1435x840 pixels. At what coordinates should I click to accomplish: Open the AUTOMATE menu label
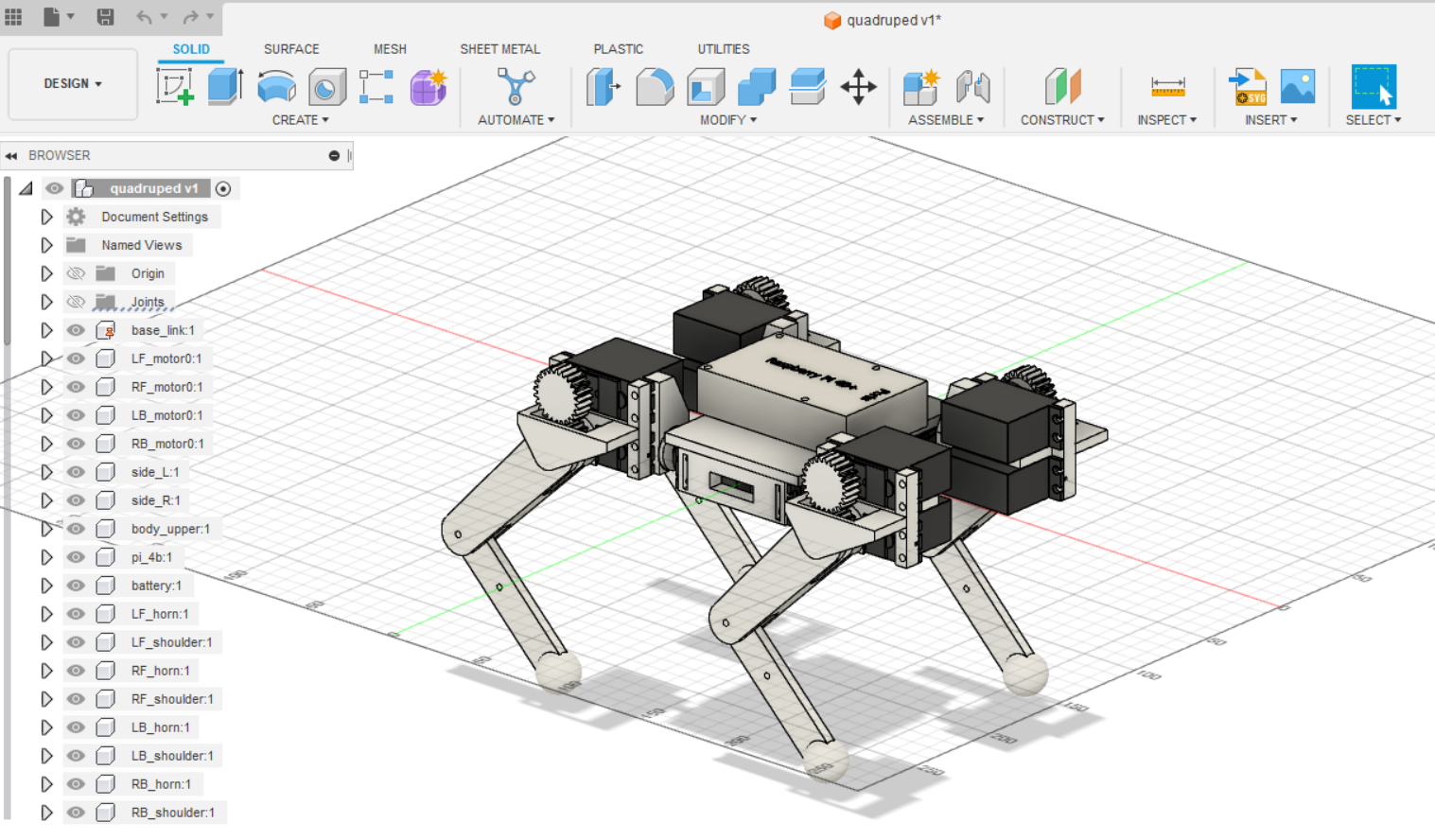(516, 120)
